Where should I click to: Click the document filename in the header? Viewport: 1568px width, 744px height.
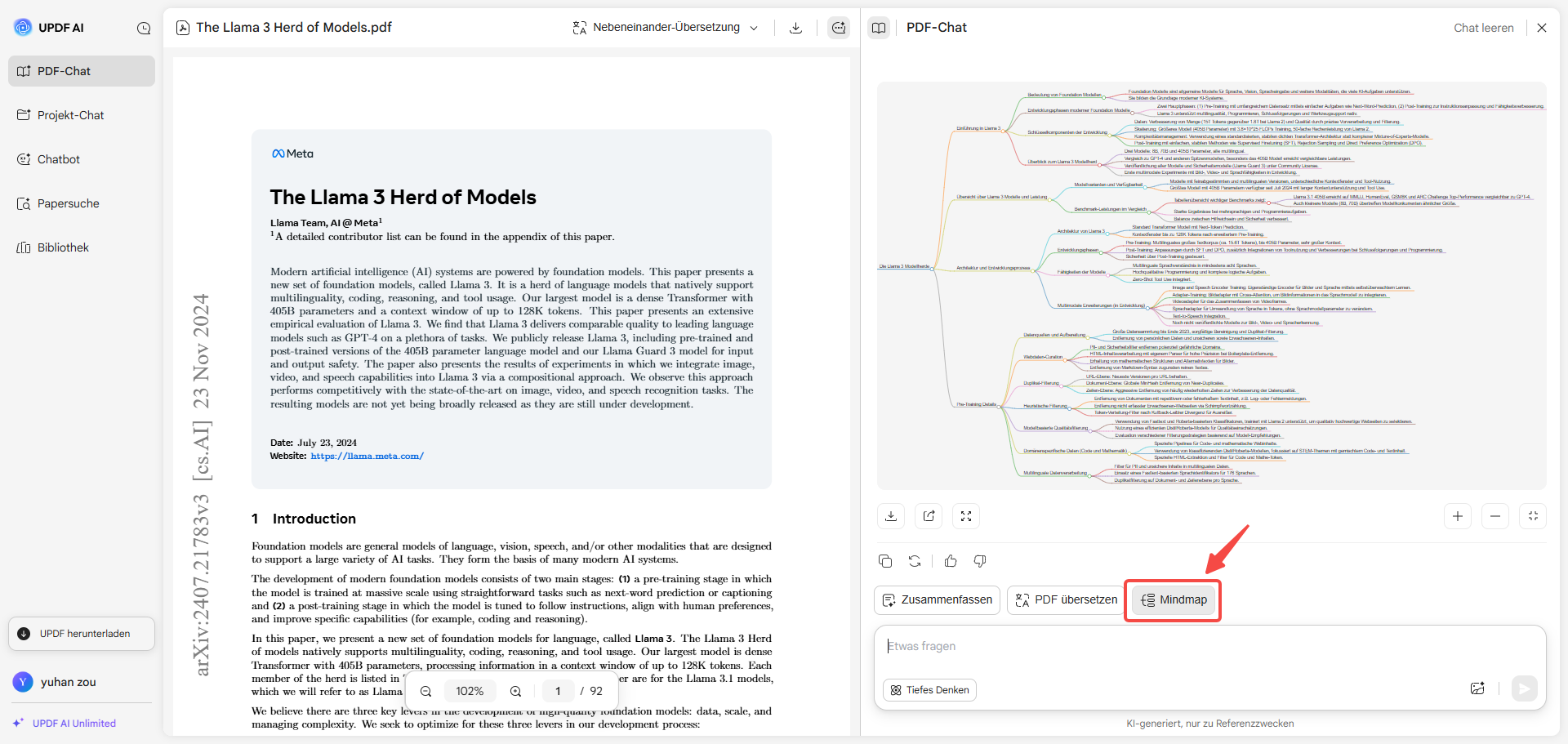coord(294,28)
